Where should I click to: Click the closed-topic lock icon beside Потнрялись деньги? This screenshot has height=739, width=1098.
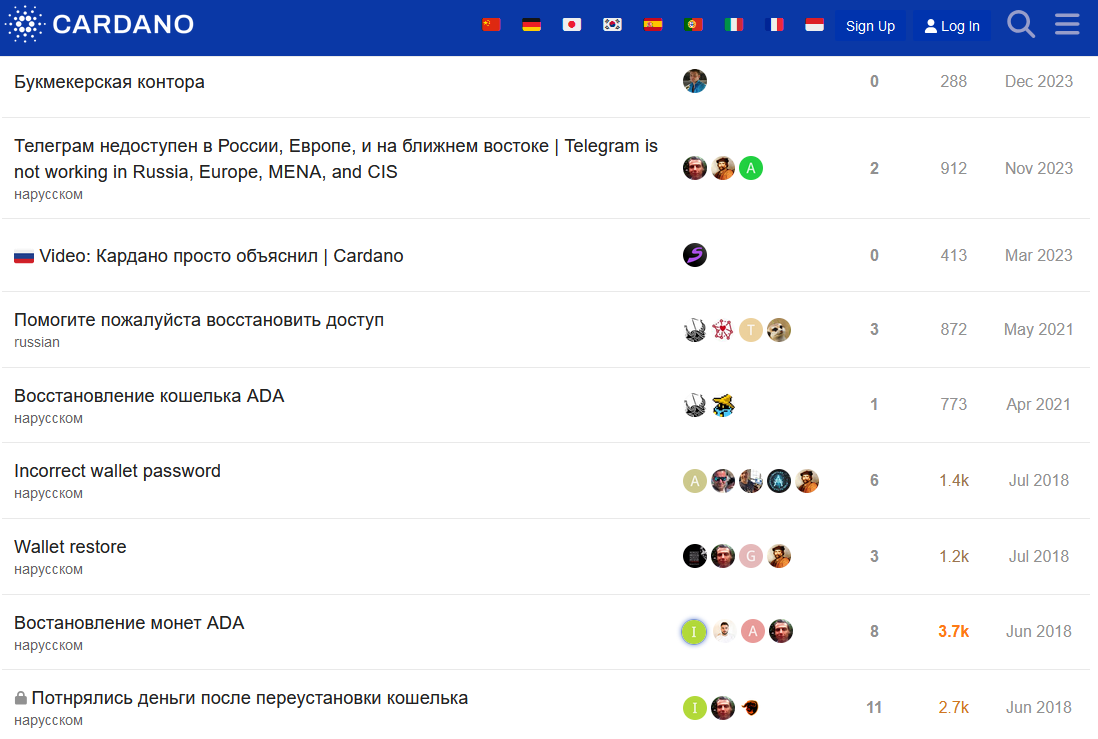pyautogui.click(x=21, y=698)
